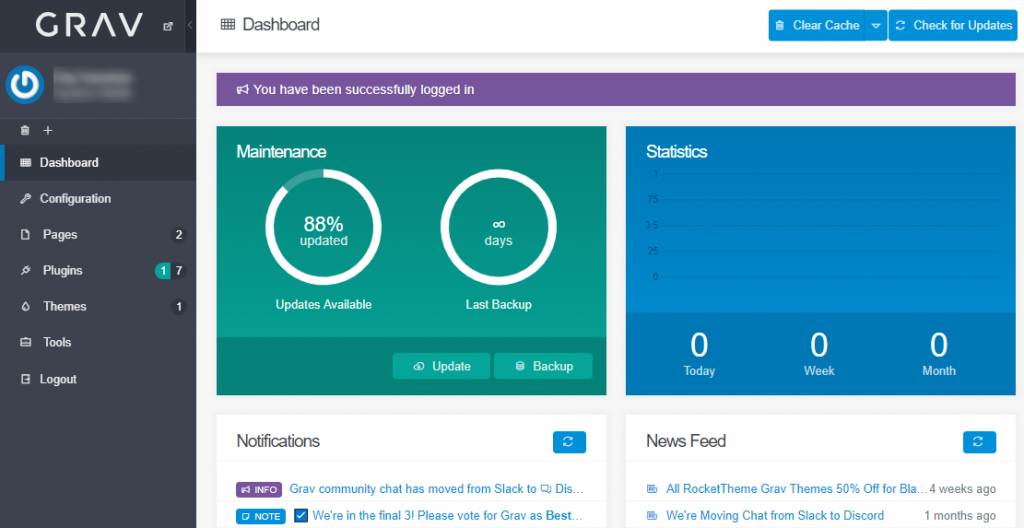Click the user avatar power icon
1024x528 pixels.
coord(25,85)
